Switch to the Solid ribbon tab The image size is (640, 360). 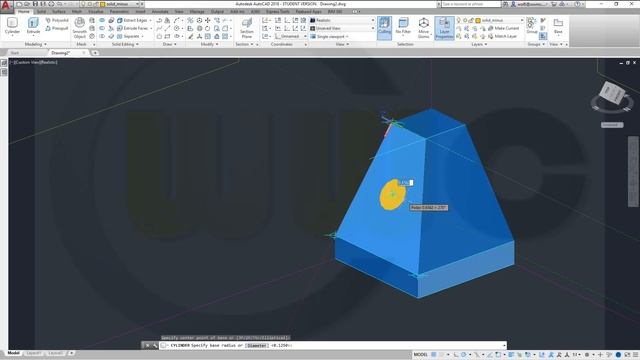click(41, 11)
